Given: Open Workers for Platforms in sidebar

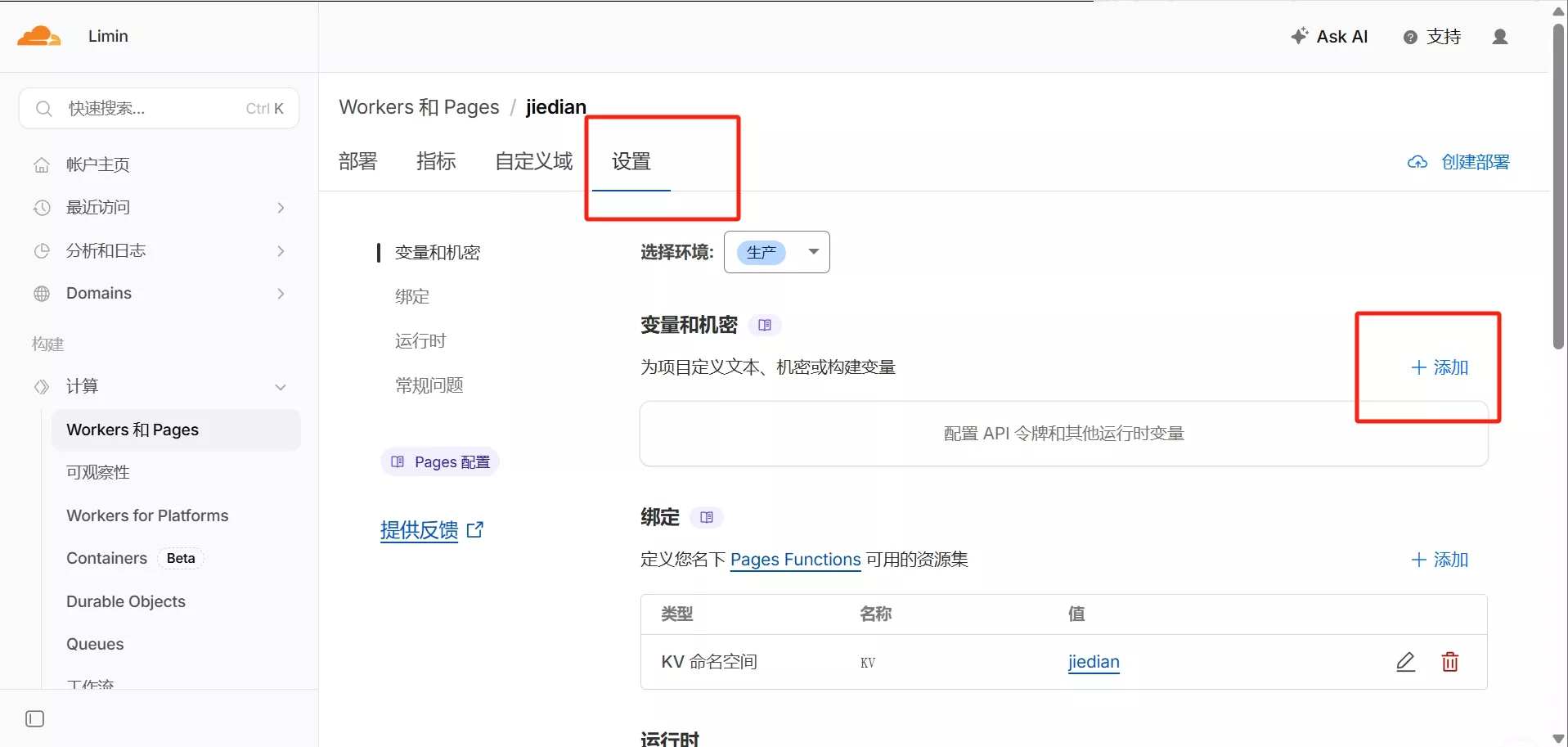Looking at the screenshot, I should pyautogui.click(x=147, y=515).
